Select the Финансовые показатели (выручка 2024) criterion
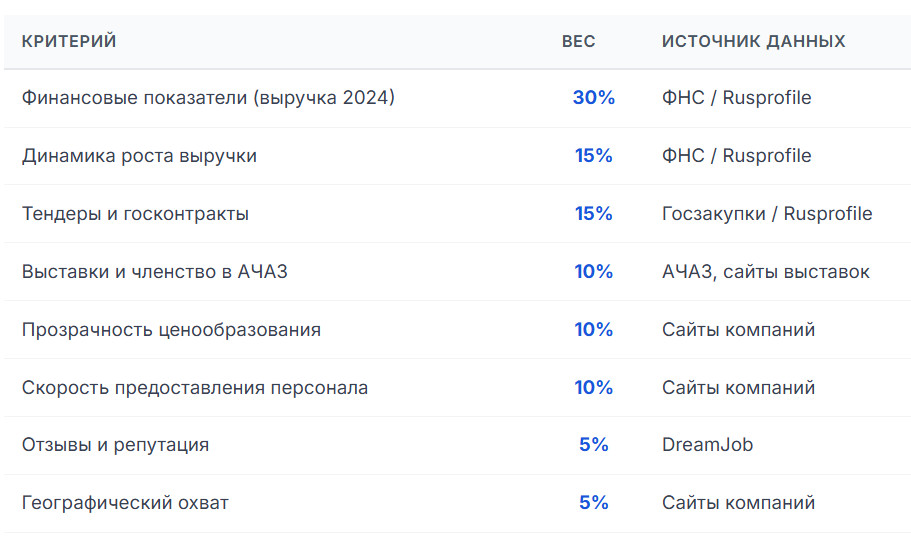 point(208,98)
